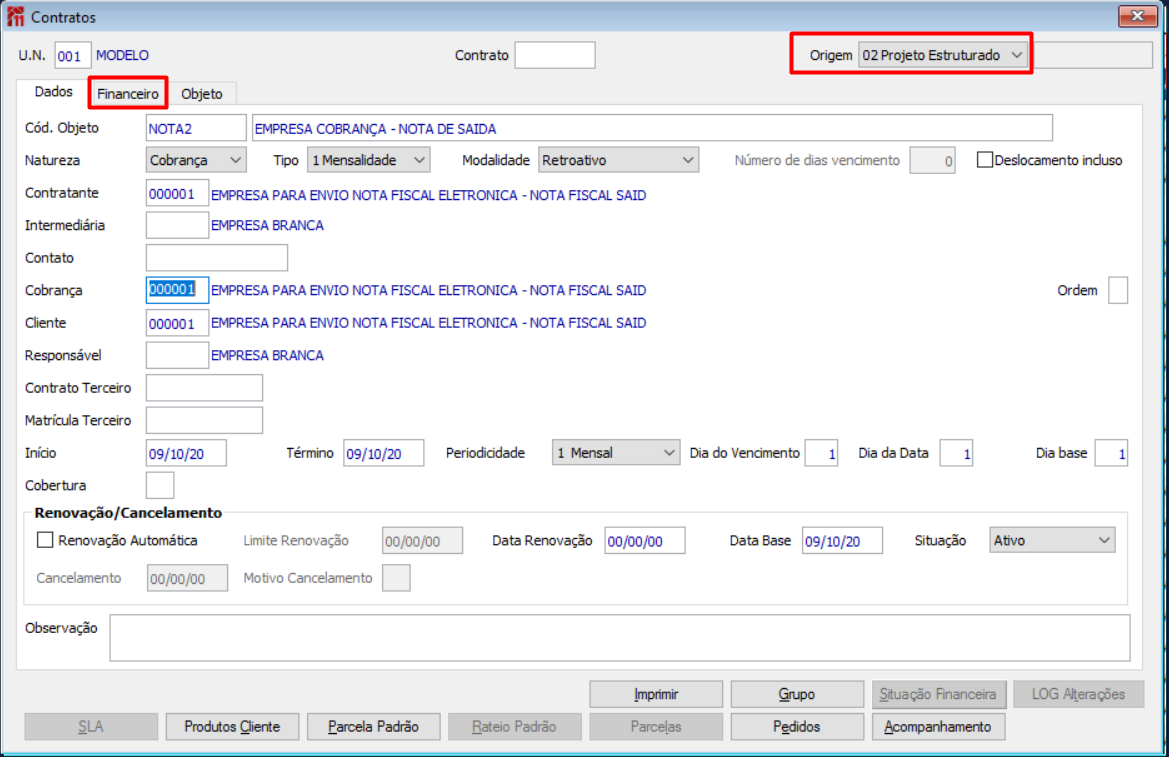Viewport: 1169px width, 757px height.
Task: Focus the Dia do Vencimento field
Action: [x=821, y=453]
